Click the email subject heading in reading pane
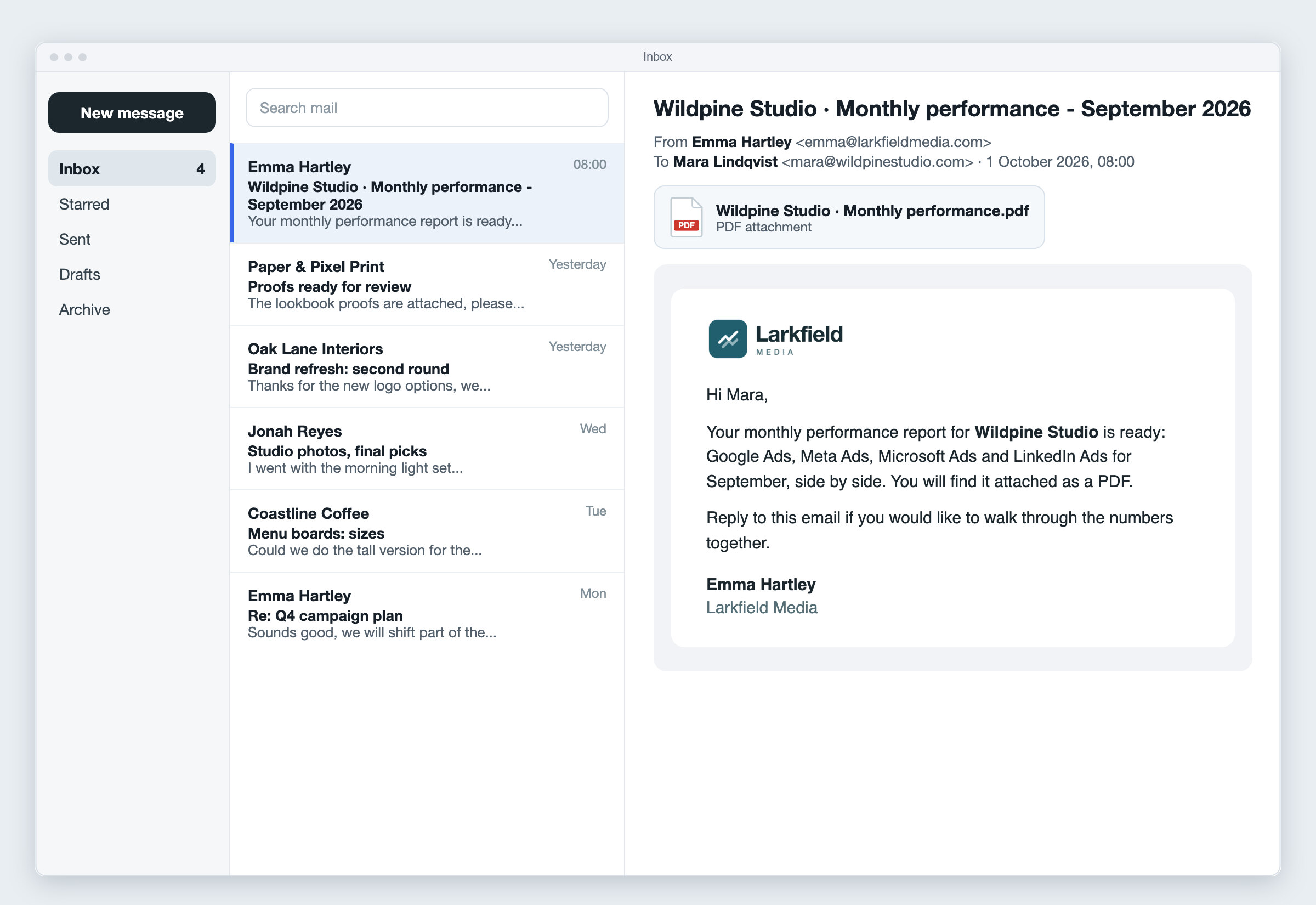Screen dimensions: 1316x905 951,109
